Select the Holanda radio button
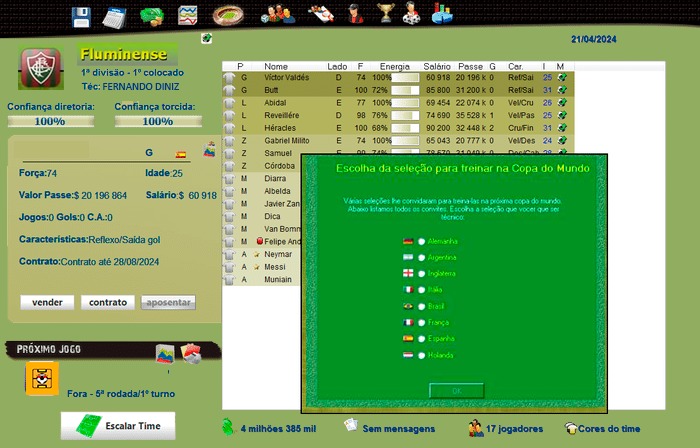700x448 pixels. point(421,356)
